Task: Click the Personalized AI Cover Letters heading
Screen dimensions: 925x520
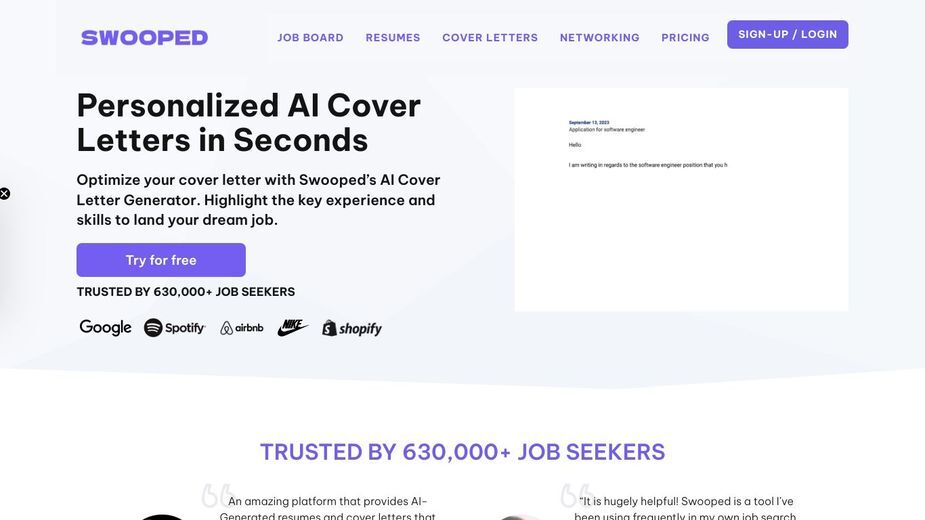Action: coord(248,123)
